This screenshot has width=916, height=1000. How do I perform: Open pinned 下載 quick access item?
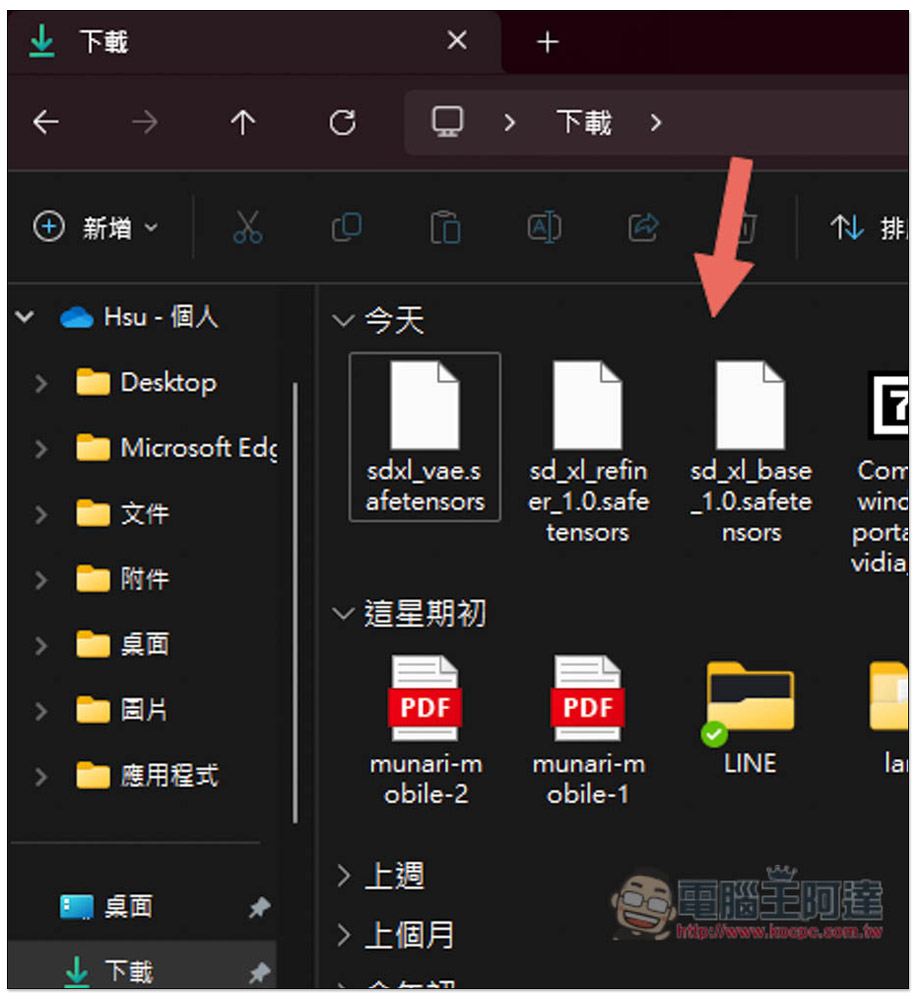pyautogui.click(x=108, y=971)
